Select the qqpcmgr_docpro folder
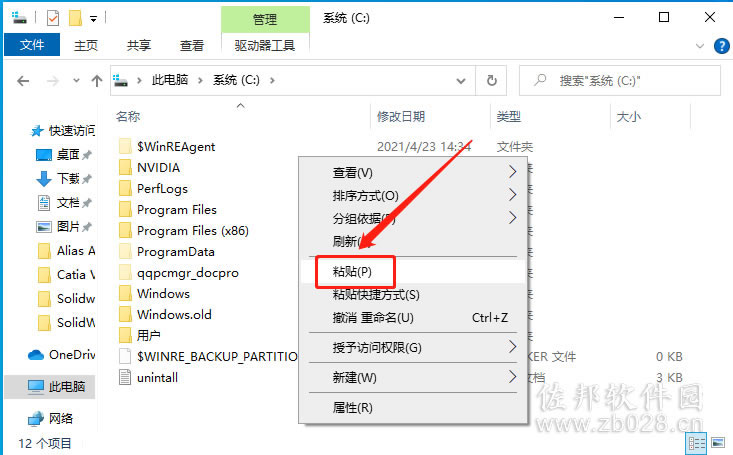 (x=179, y=273)
